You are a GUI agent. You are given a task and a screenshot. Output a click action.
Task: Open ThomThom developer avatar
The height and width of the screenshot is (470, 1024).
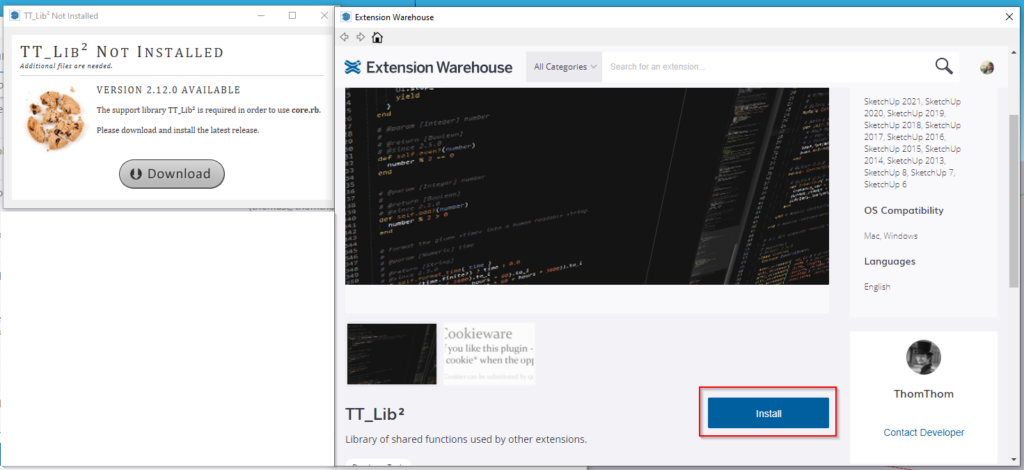pyautogui.click(x=923, y=357)
